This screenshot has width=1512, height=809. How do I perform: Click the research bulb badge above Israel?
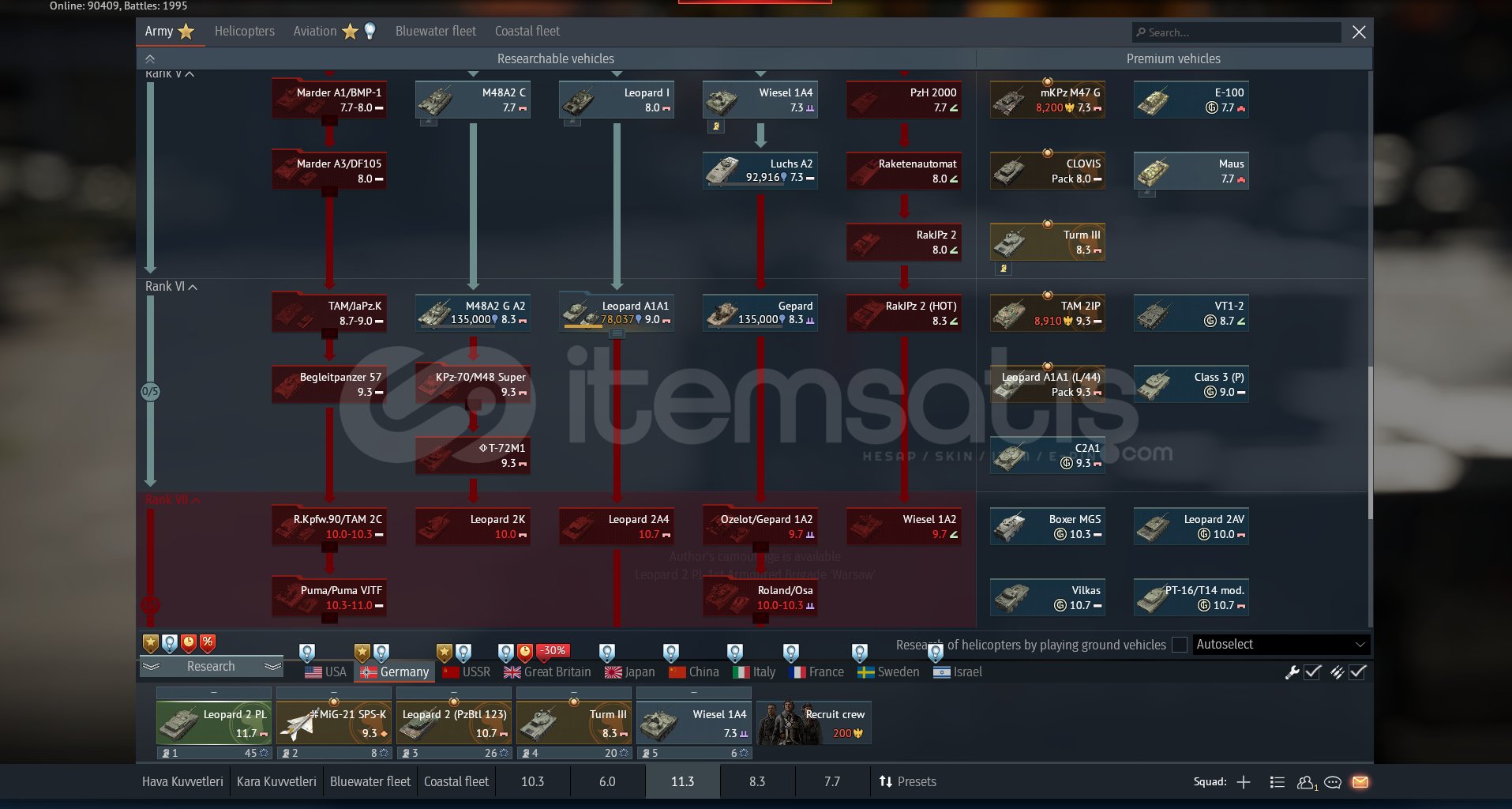click(936, 653)
